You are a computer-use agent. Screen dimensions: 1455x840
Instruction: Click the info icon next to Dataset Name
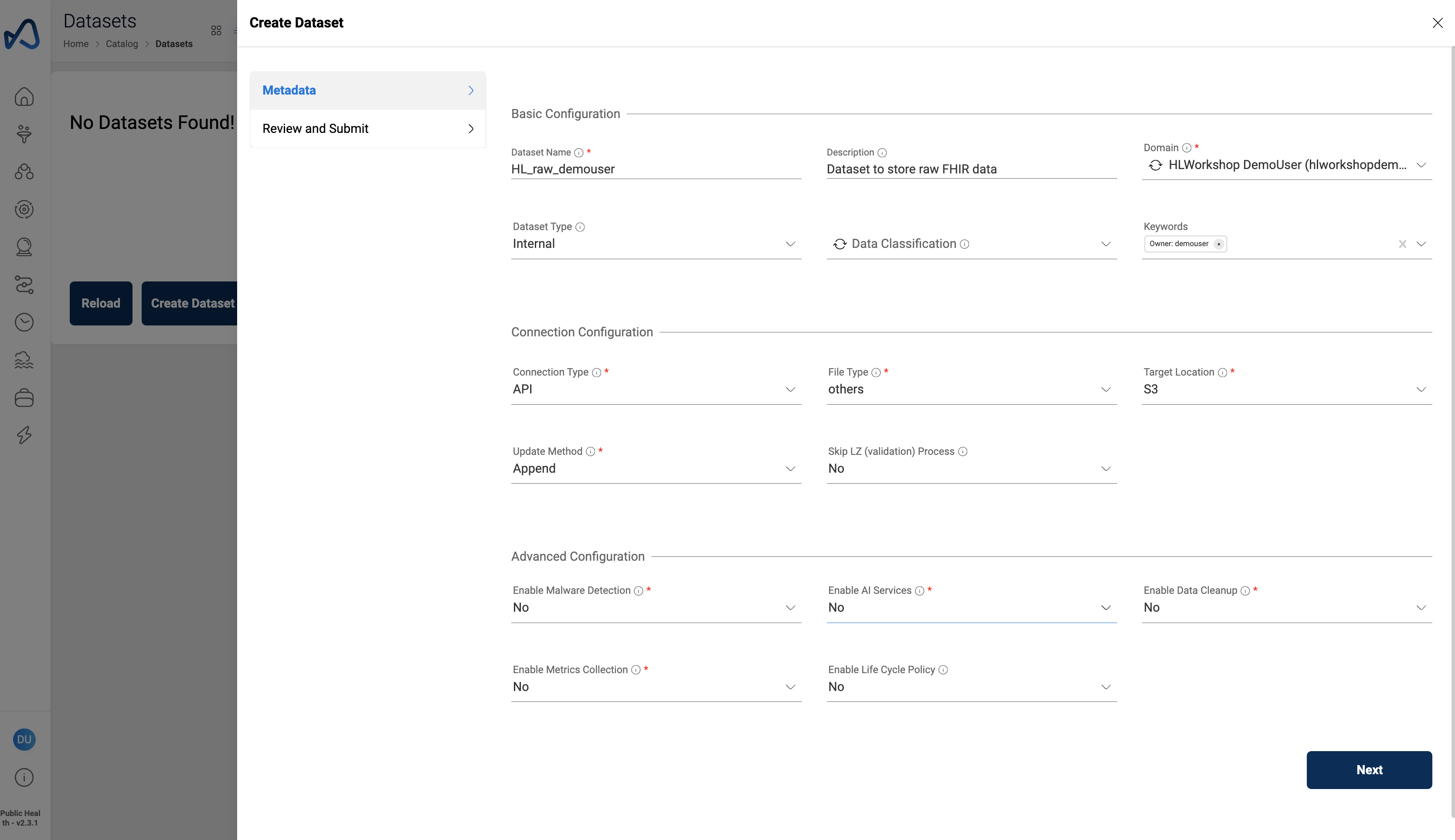pyautogui.click(x=579, y=153)
